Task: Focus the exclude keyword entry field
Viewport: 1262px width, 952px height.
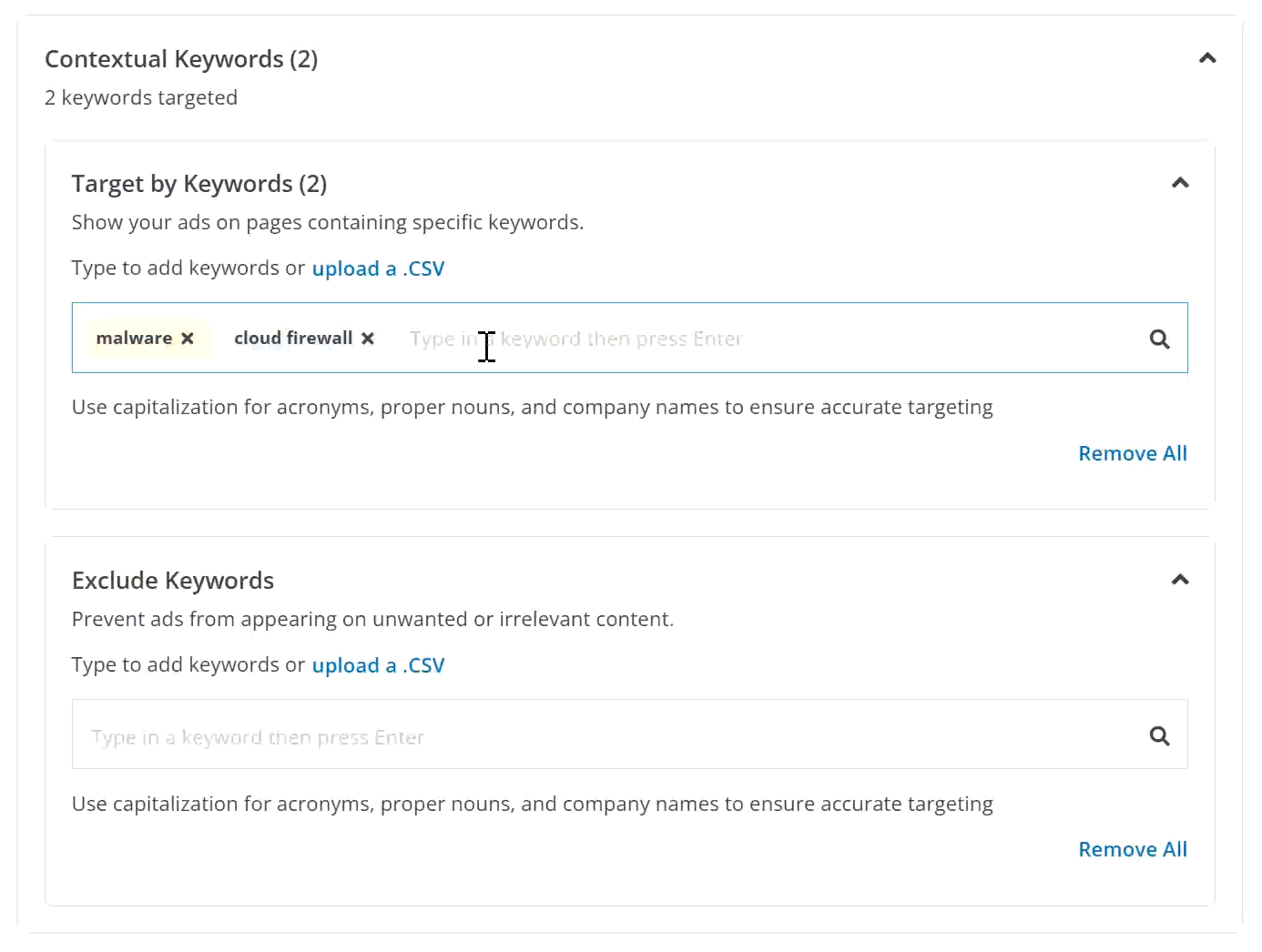Action: [601, 735]
